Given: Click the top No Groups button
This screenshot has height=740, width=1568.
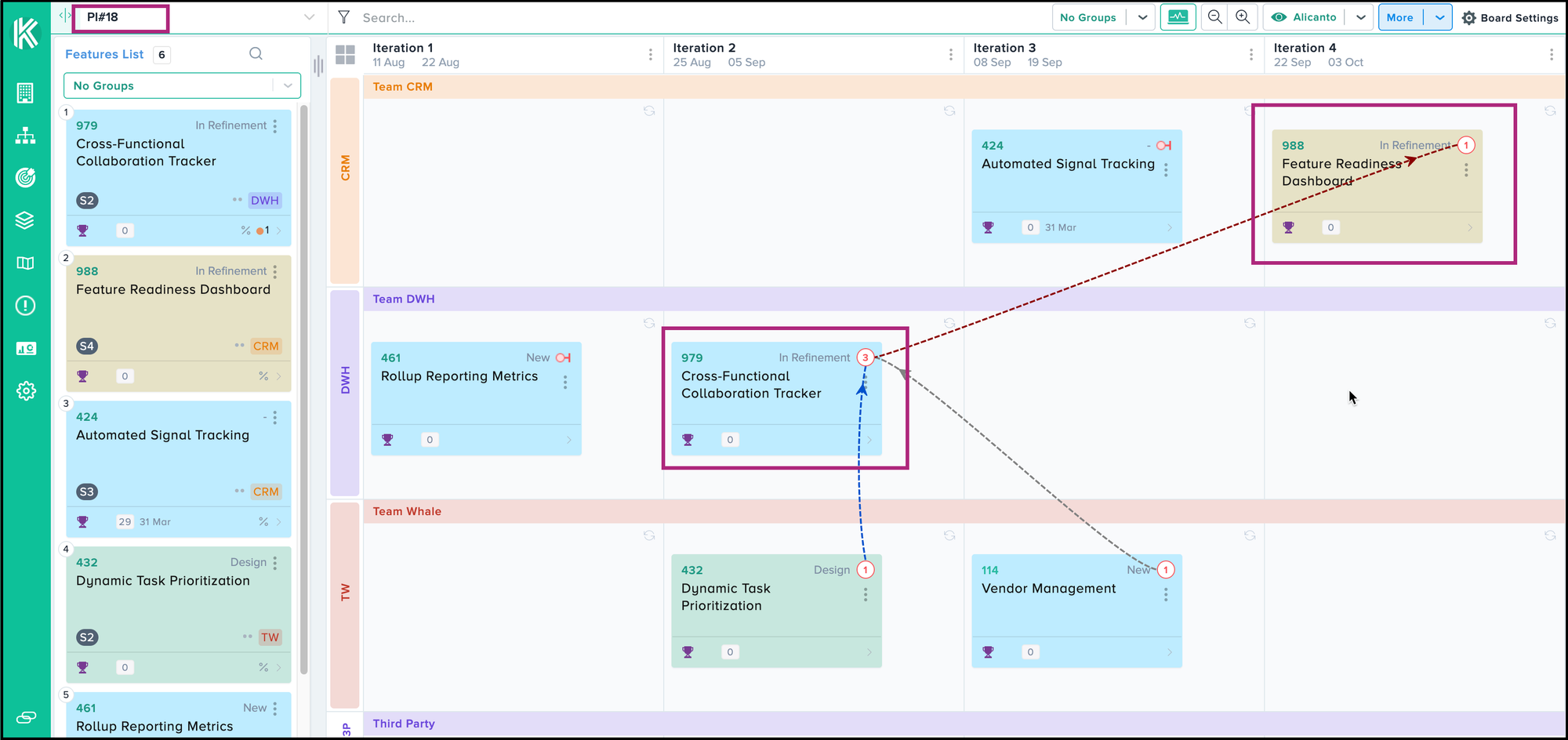Looking at the screenshot, I should tap(1087, 17).
